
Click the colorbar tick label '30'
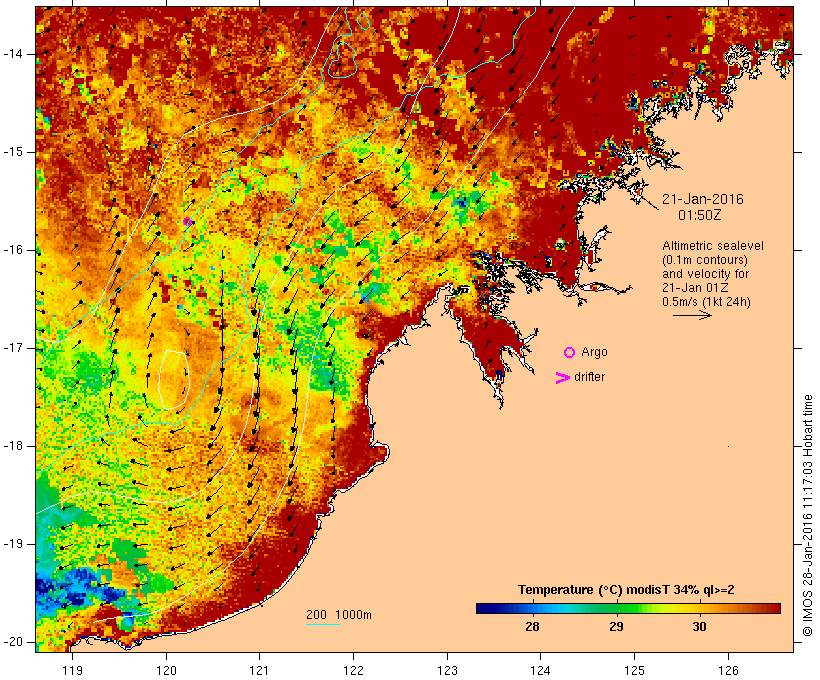(x=699, y=627)
